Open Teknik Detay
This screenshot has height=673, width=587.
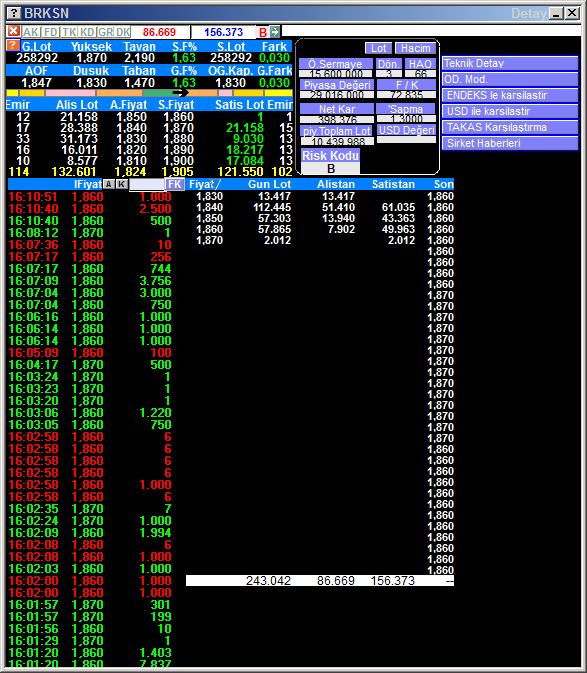click(510, 64)
